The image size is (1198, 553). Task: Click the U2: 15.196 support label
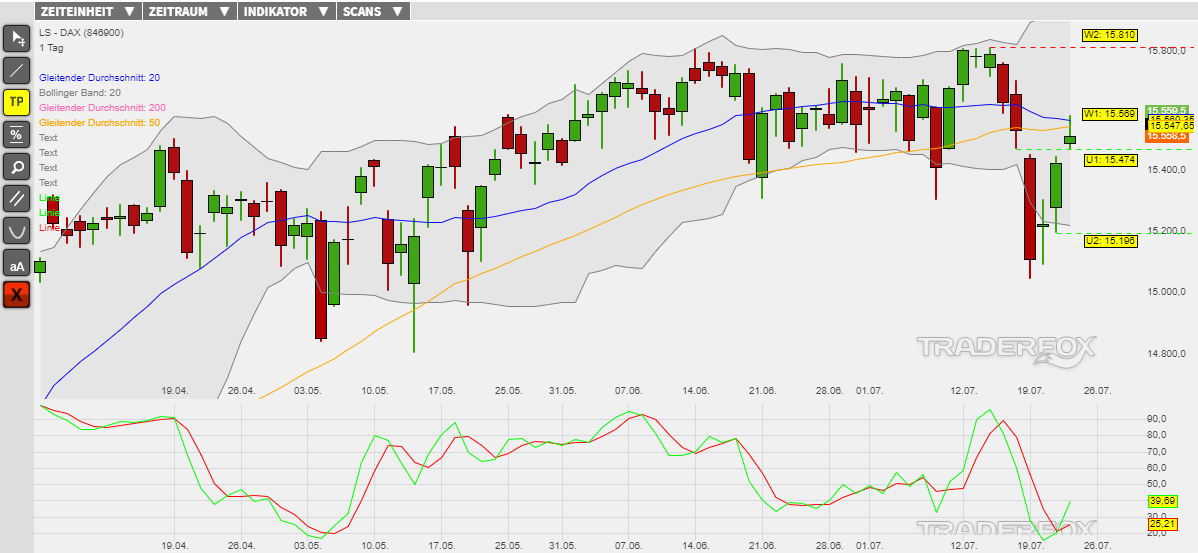click(1110, 241)
